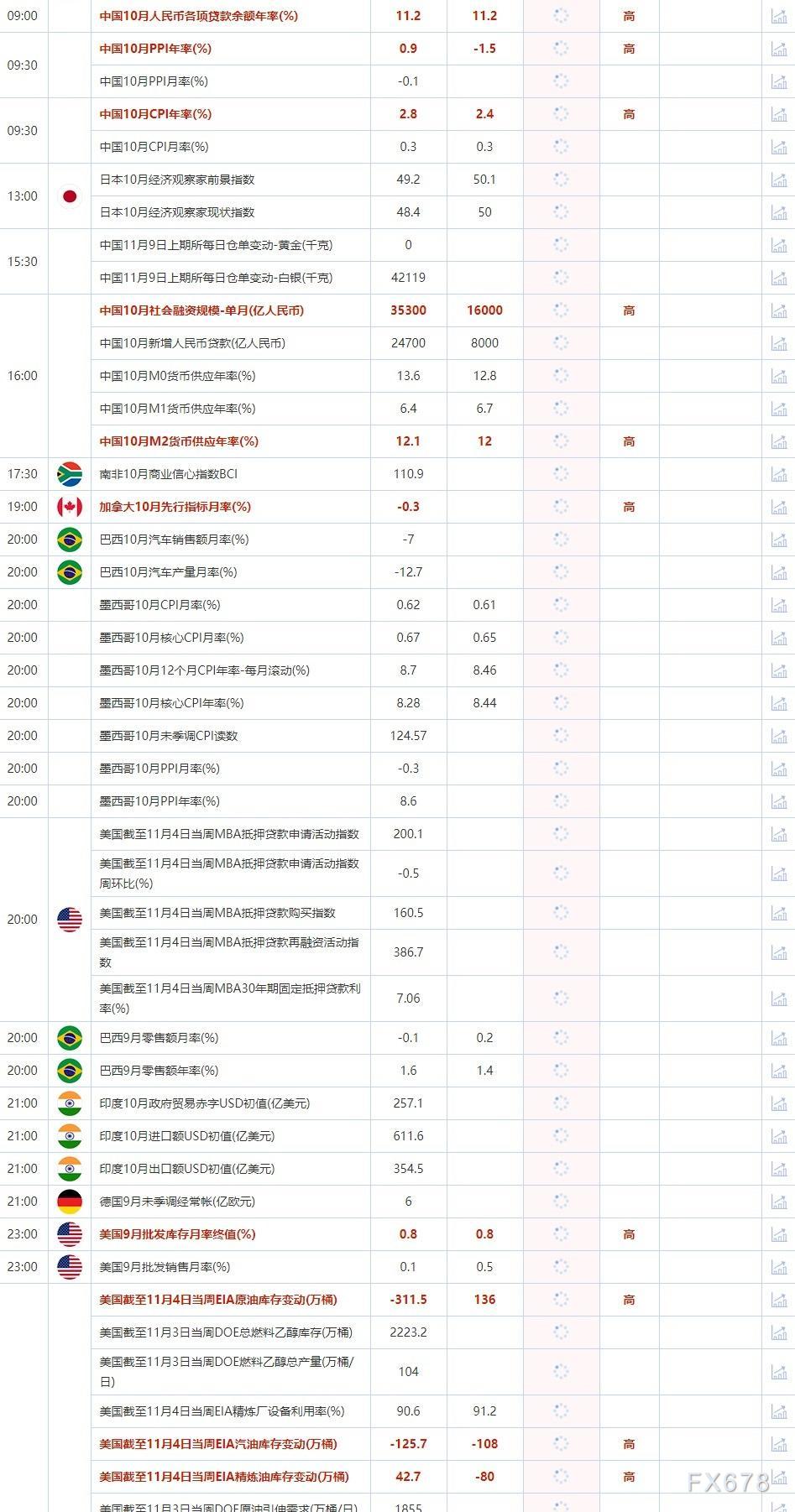Open chart icon for 南非10月商业信心指数BCI row
795x1512 pixels.
point(778,474)
